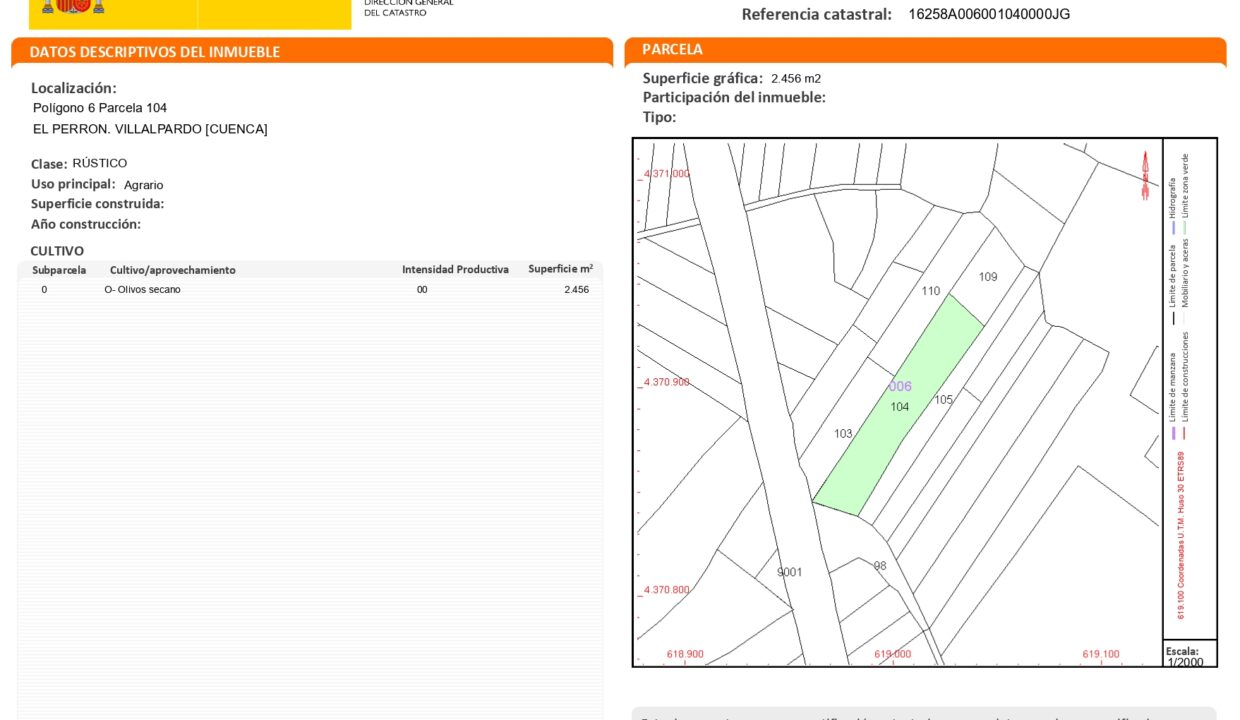This screenshot has height=720, width=1240.
Task: Click the 'Referencia catastral:' label
Action: (x=816, y=14)
